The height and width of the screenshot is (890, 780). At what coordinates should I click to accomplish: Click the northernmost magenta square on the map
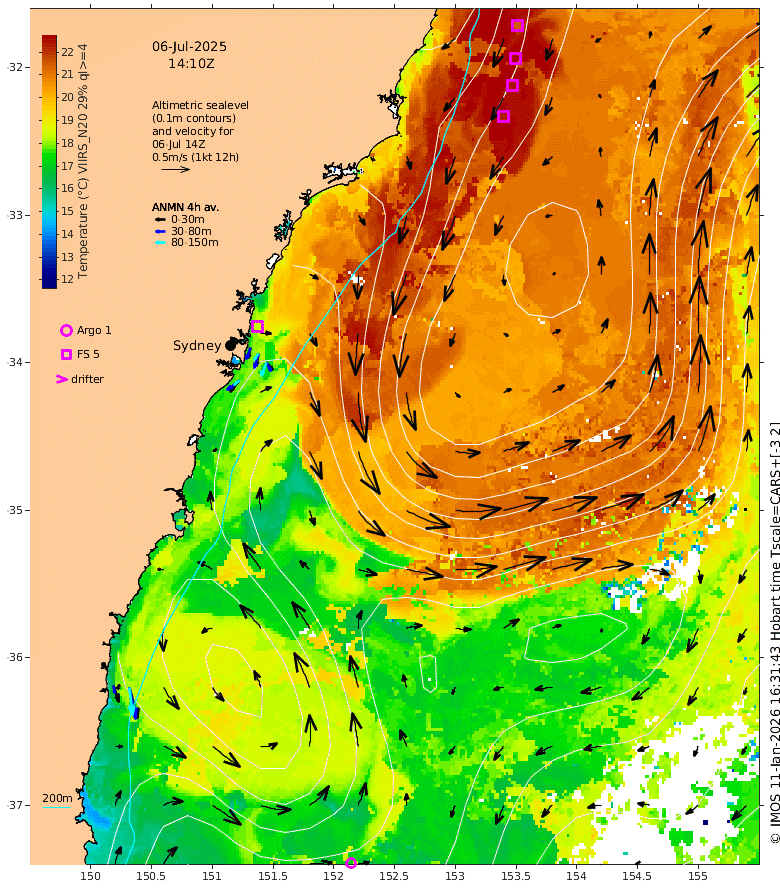coord(517,26)
